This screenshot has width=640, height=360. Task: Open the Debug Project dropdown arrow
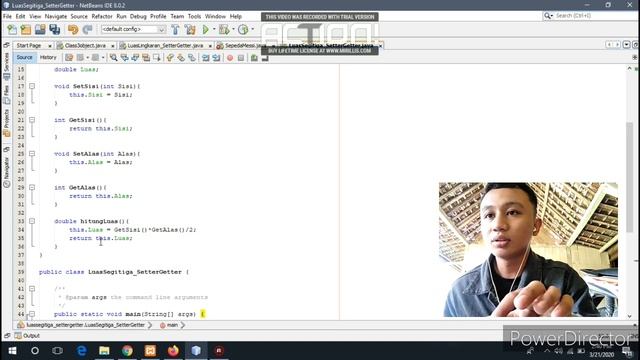pos(233,29)
